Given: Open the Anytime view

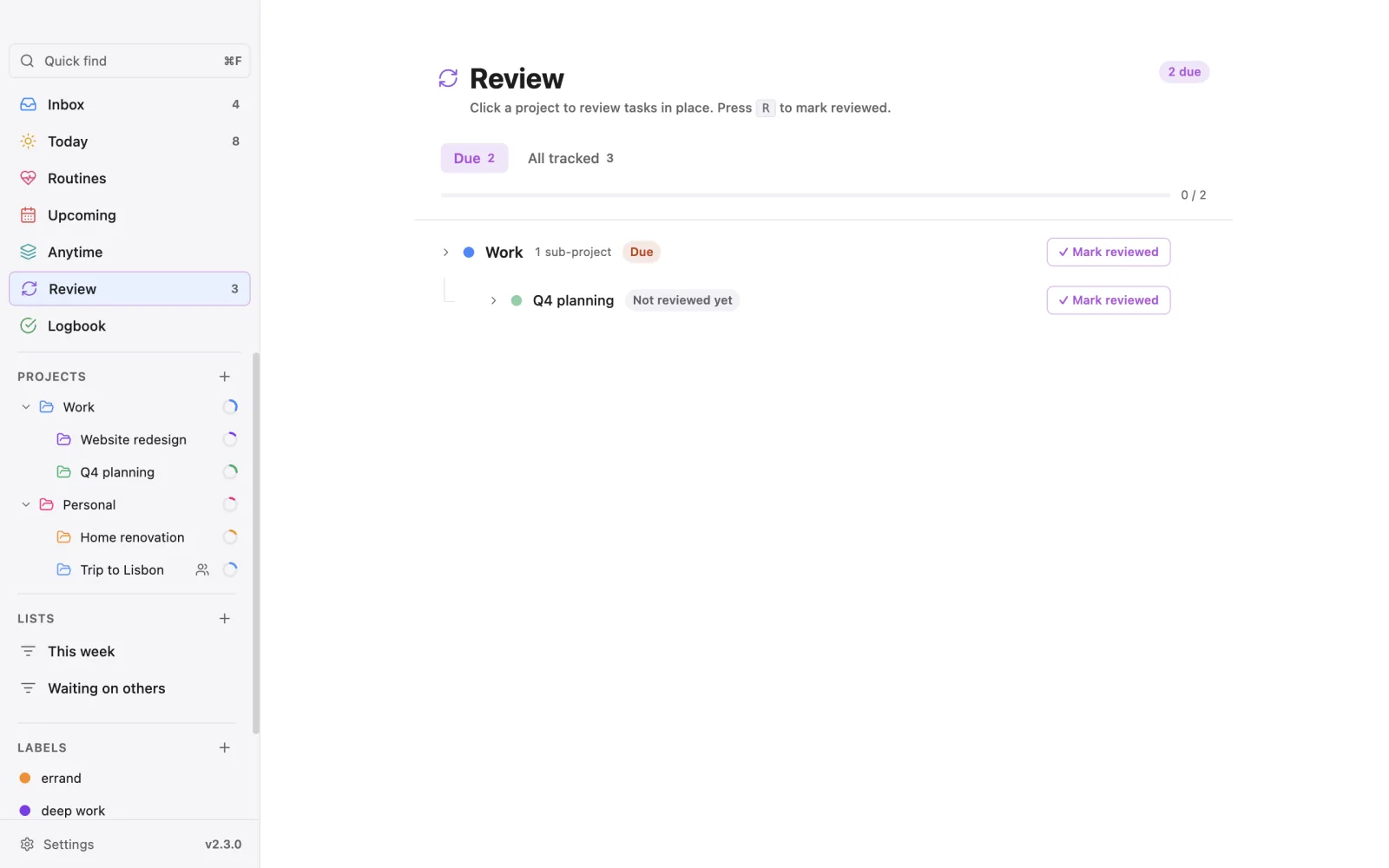Looking at the screenshot, I should click(129, 252).
